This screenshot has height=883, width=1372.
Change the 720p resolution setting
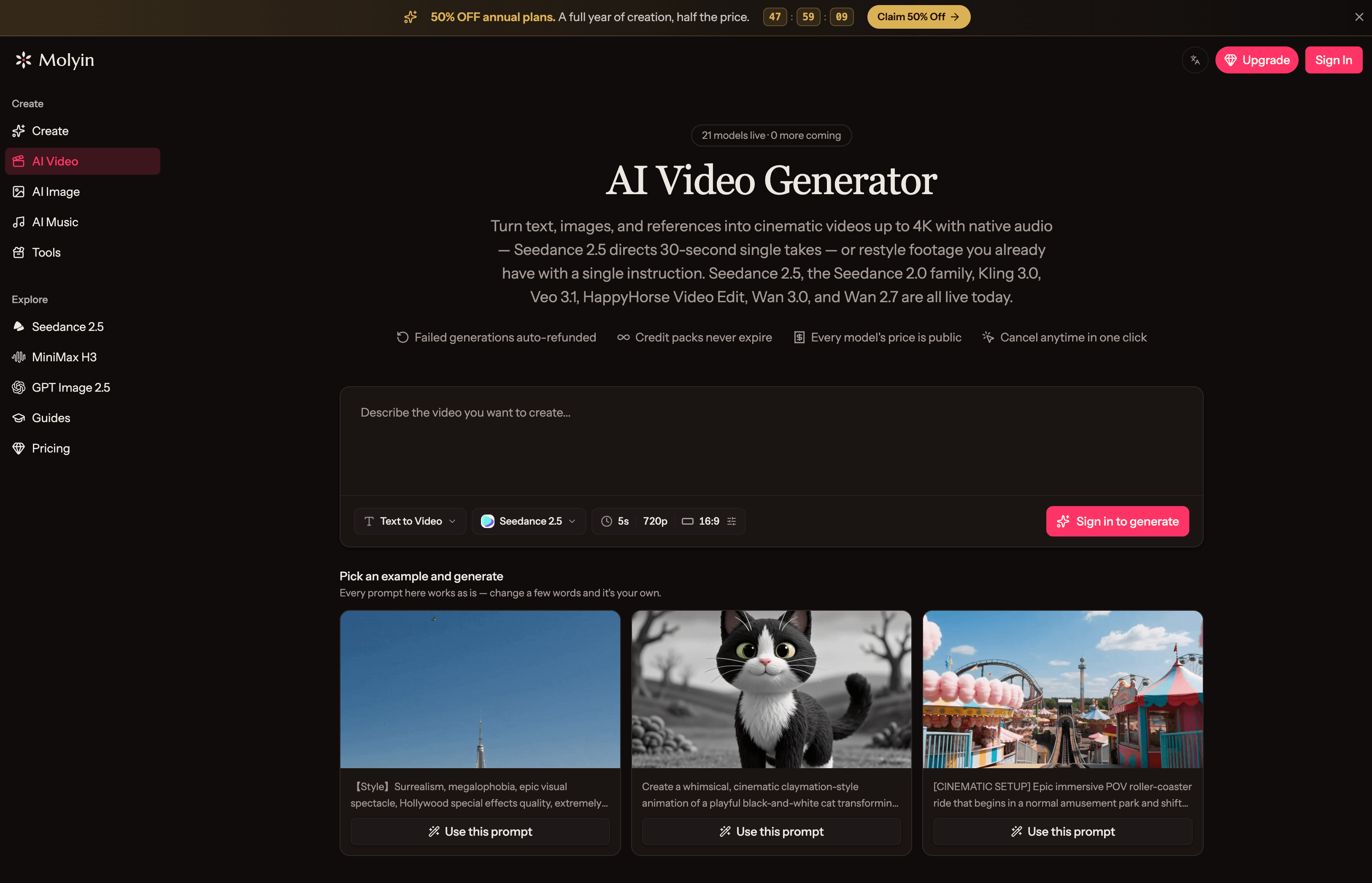pyautogui.click(x=655, y=521)
